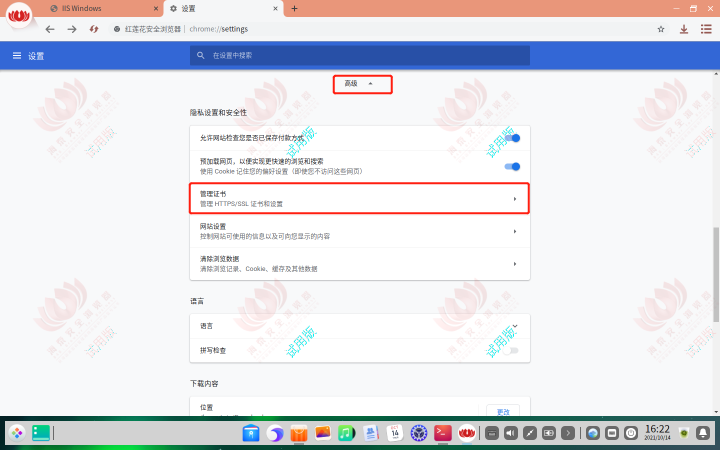The width and height of the screenshot is (720, 450).
Task: Collapse the 高级 advanced section
Action: tap(362, 84)
